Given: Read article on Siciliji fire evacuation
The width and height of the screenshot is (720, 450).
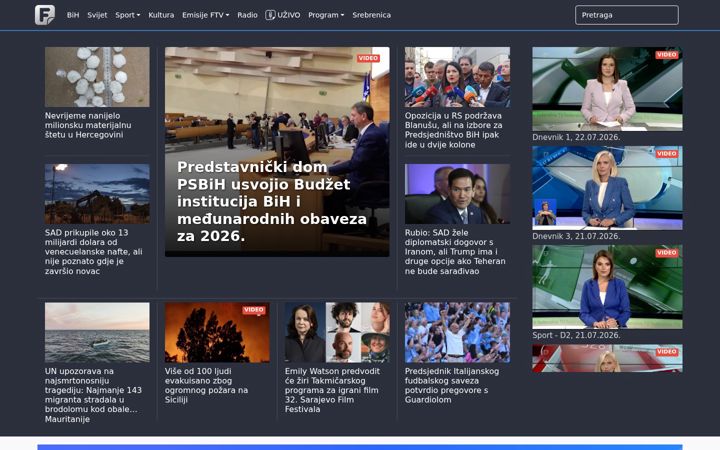Looking at the screenshot, I should tap(206, 385).
